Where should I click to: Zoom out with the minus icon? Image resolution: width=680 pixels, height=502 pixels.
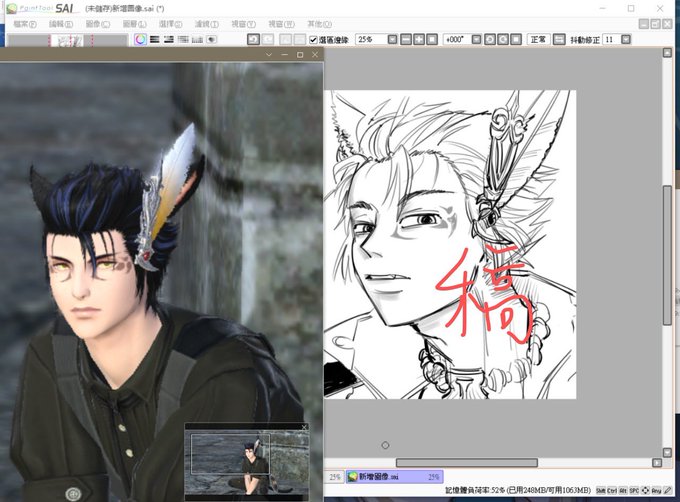[x=406, y=39]
